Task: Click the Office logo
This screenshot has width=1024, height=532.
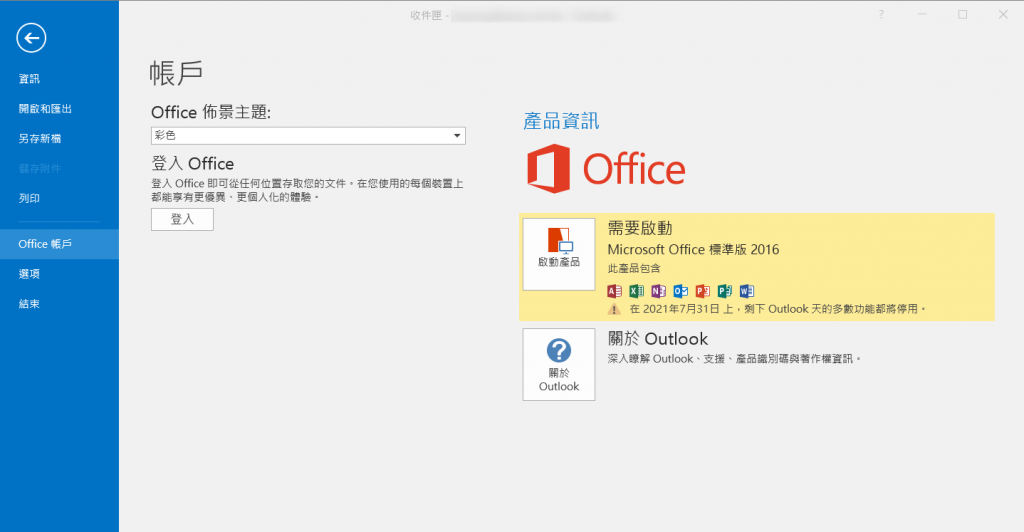Action: point(606,169)
